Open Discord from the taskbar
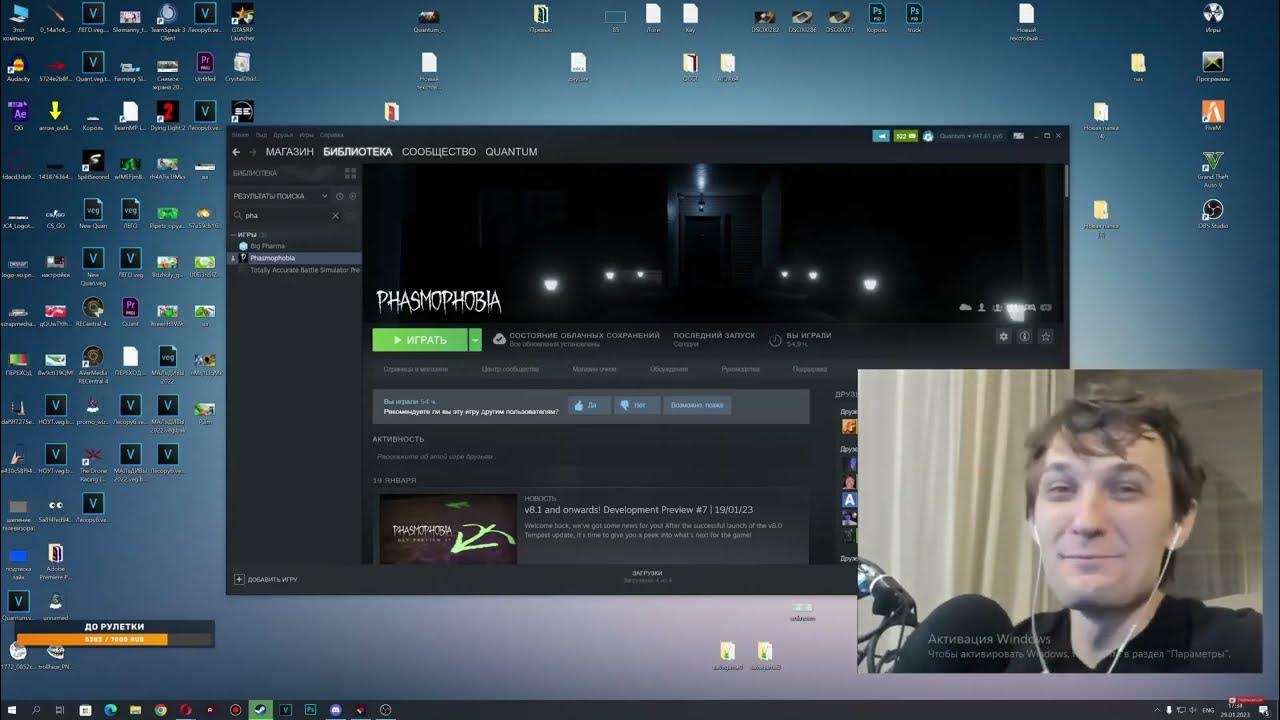 [335, 710]
